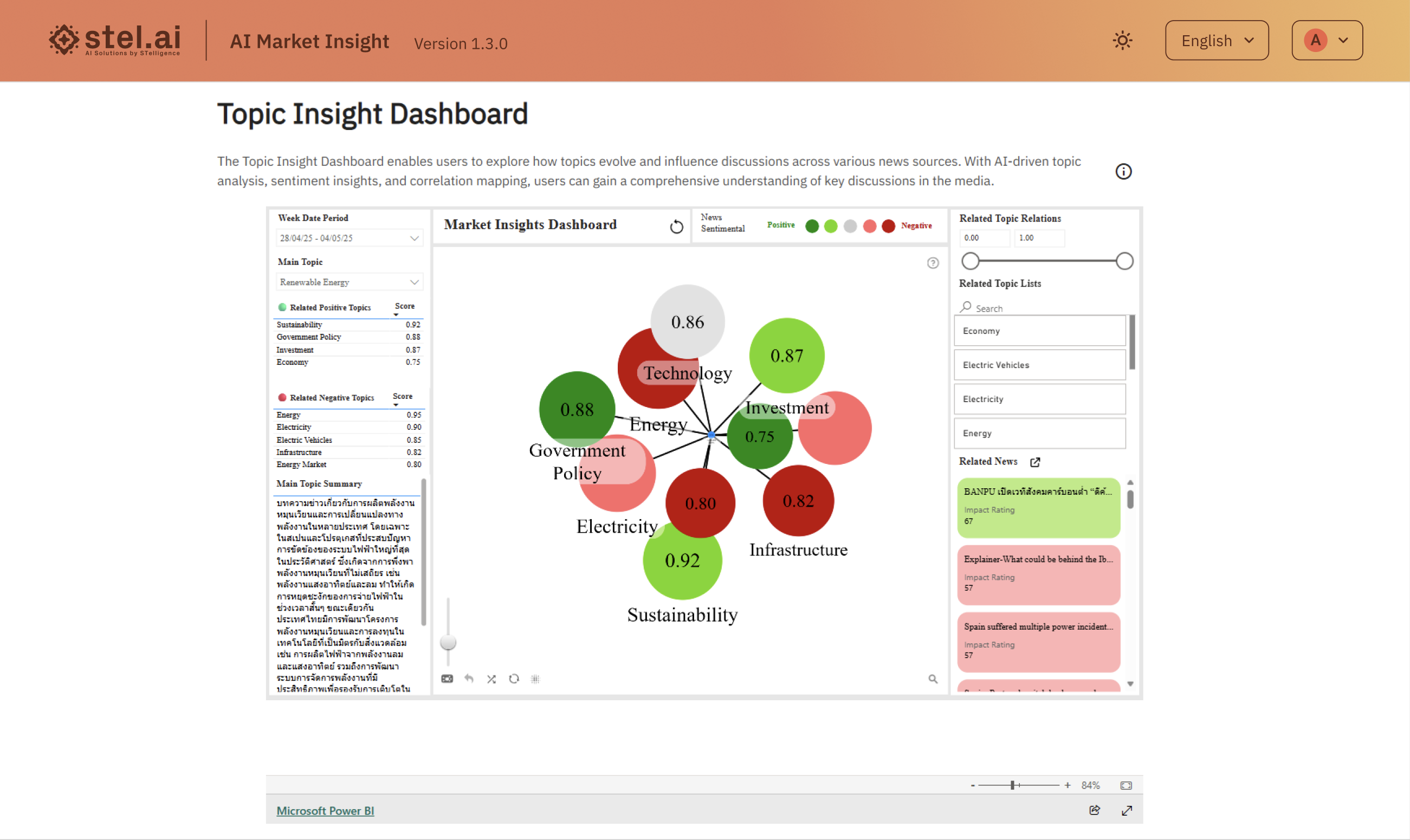
Task: Click the undo arrow below the graph
Action: click(469, 678)
